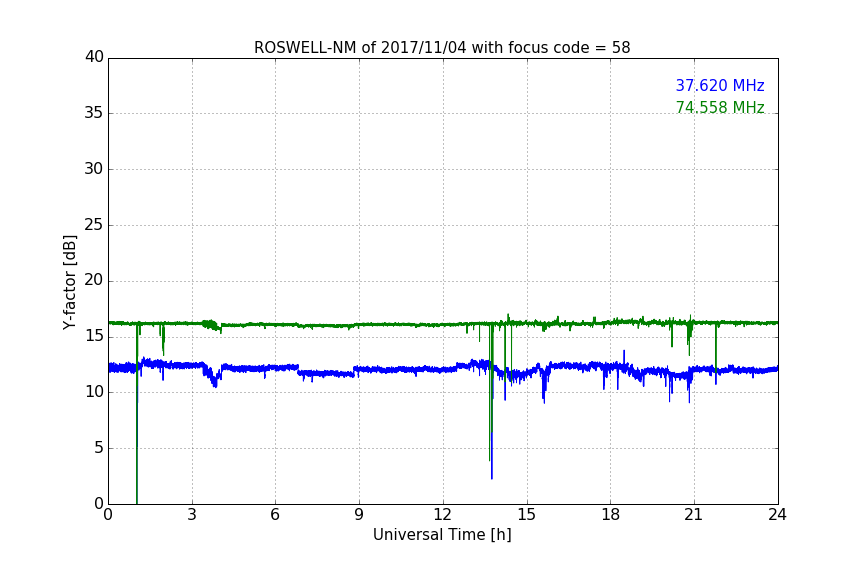Click the 'Universal Time [h]' axis label

442,535
